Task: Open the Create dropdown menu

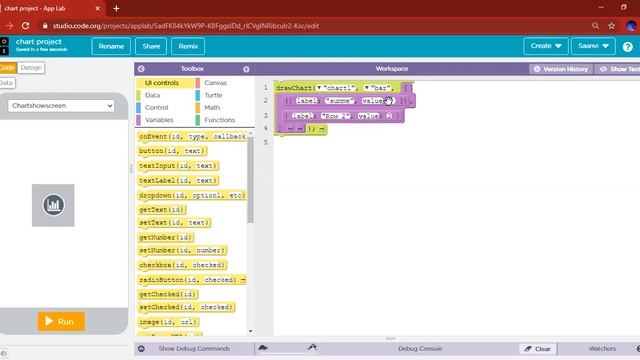Action: [x=545, y=46]
